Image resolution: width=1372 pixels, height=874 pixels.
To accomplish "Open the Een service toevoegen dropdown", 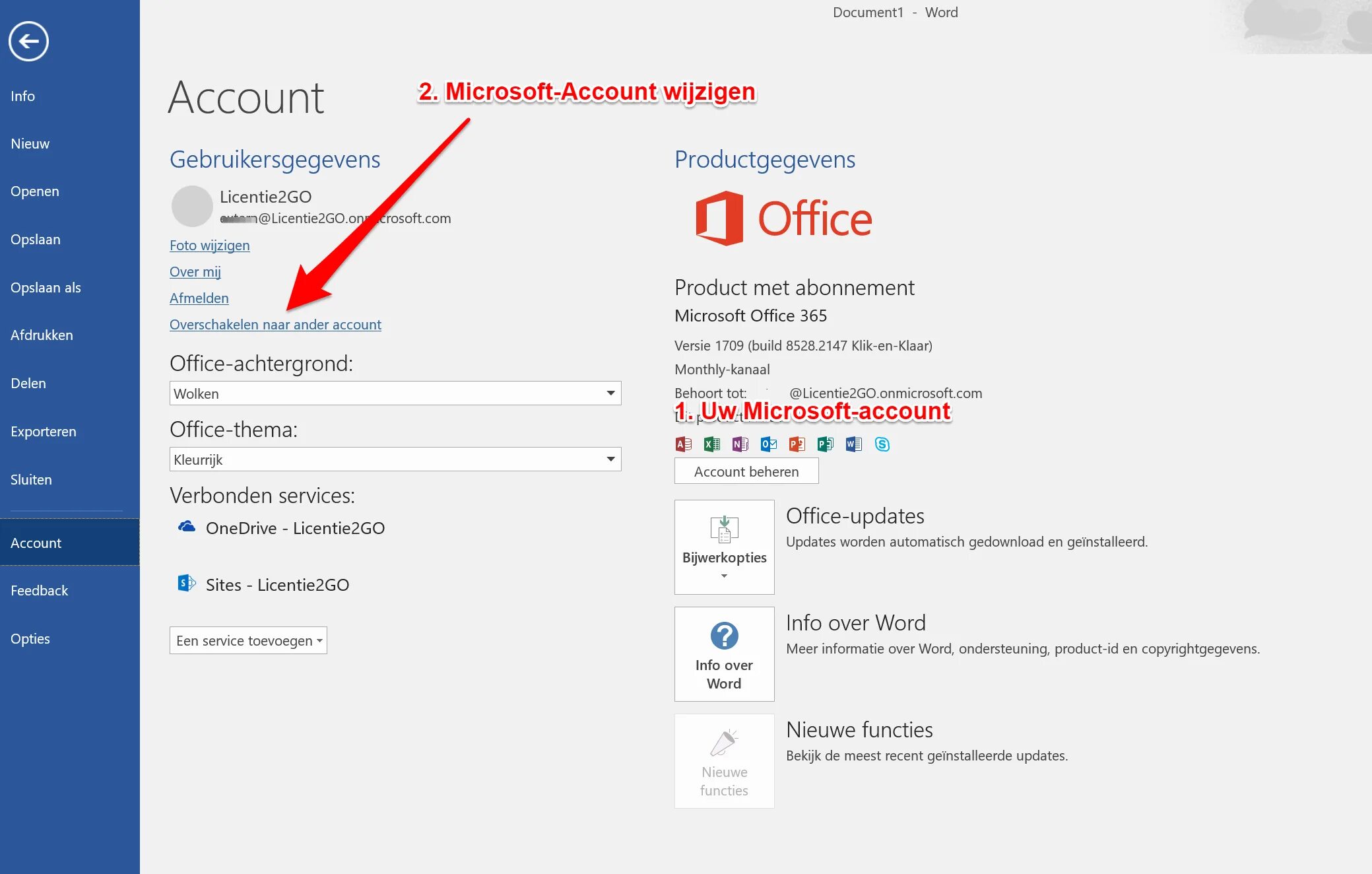I will click(x=248, y=640).
